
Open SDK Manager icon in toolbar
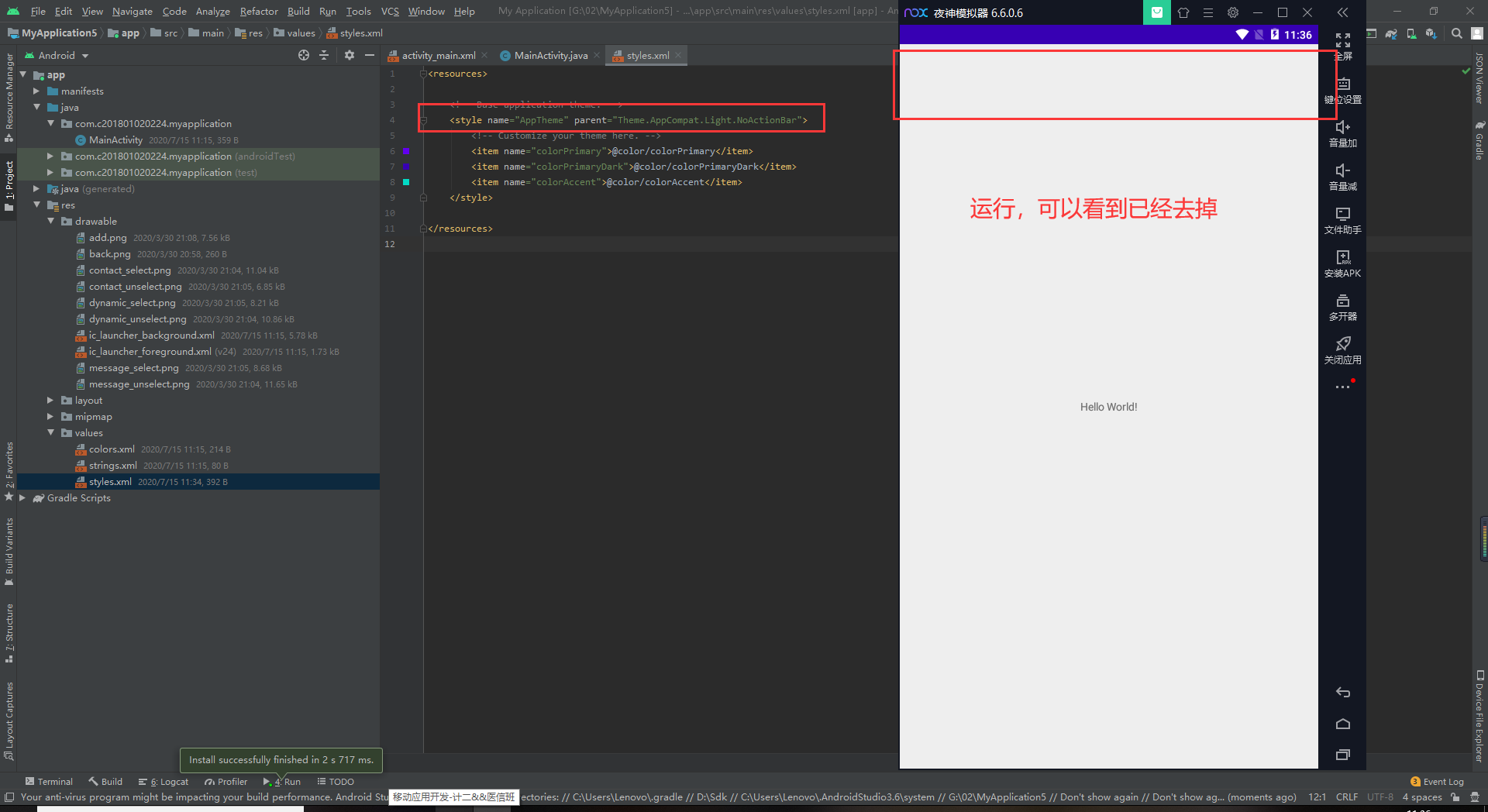(1431, 33)
